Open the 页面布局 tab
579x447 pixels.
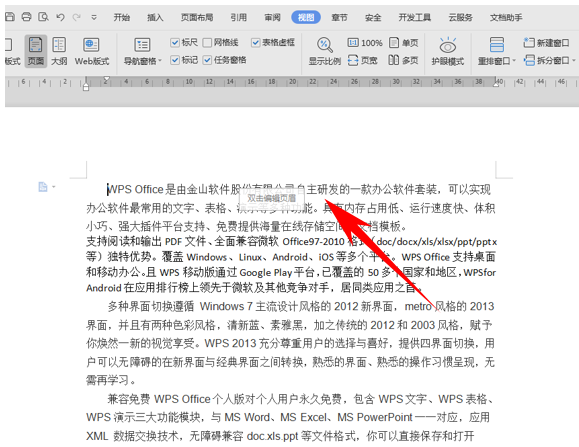tap(197, 17)
